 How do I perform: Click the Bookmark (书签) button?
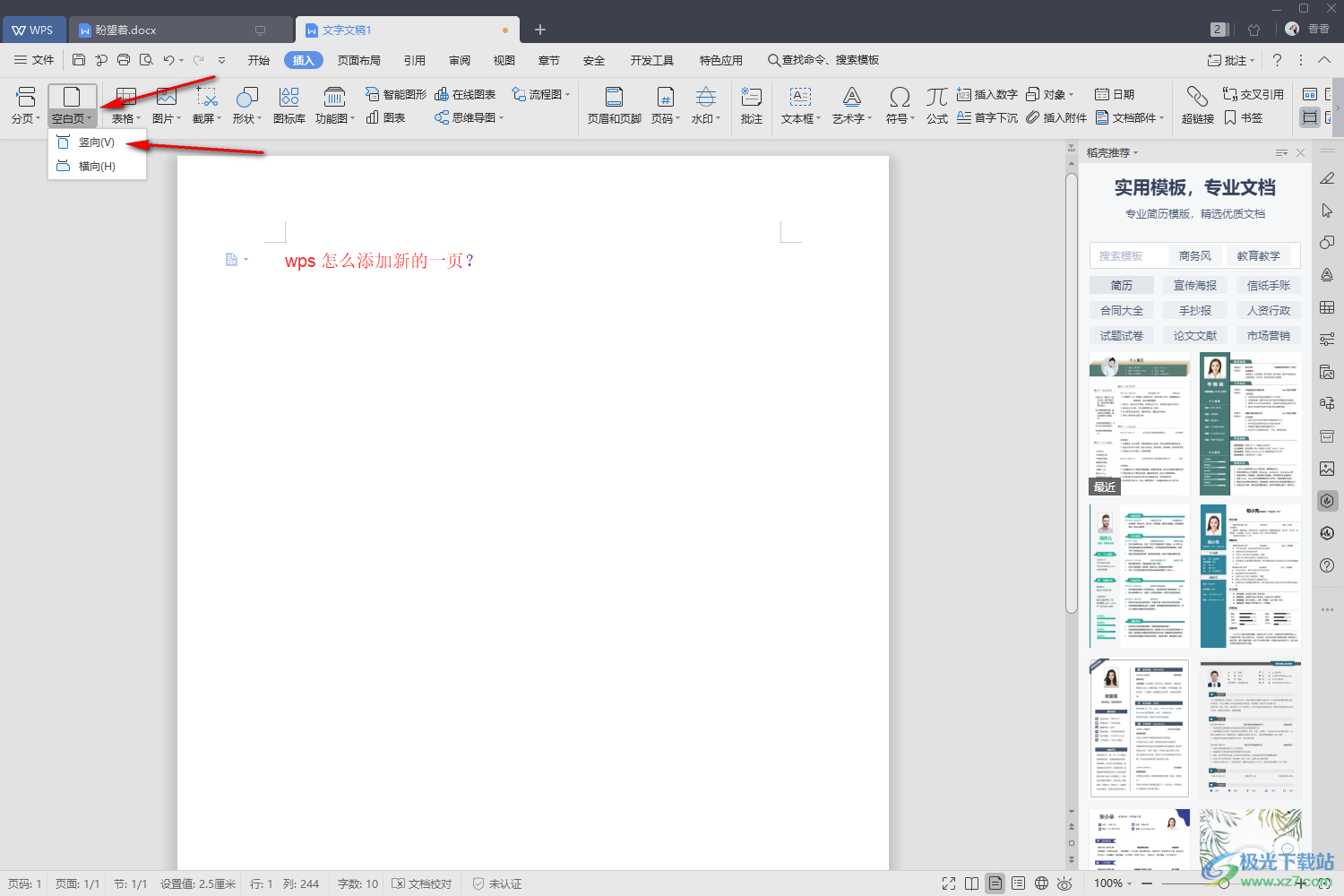(1244, 117)
